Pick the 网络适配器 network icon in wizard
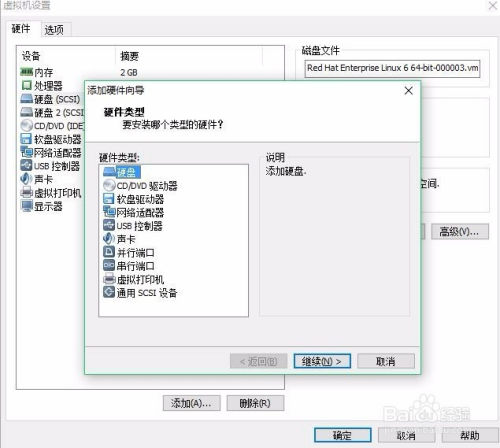The image size is (500, 448). [x=109, y=212]
